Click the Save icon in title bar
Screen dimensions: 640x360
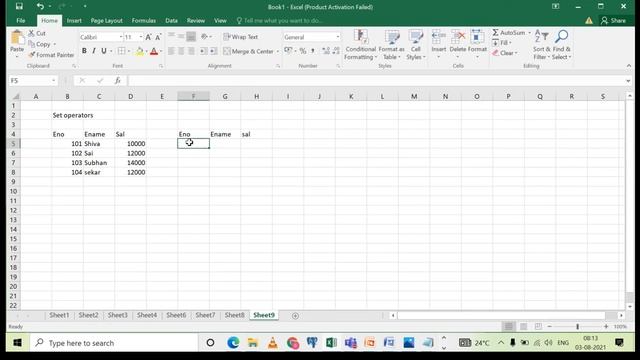click(19, 7)
